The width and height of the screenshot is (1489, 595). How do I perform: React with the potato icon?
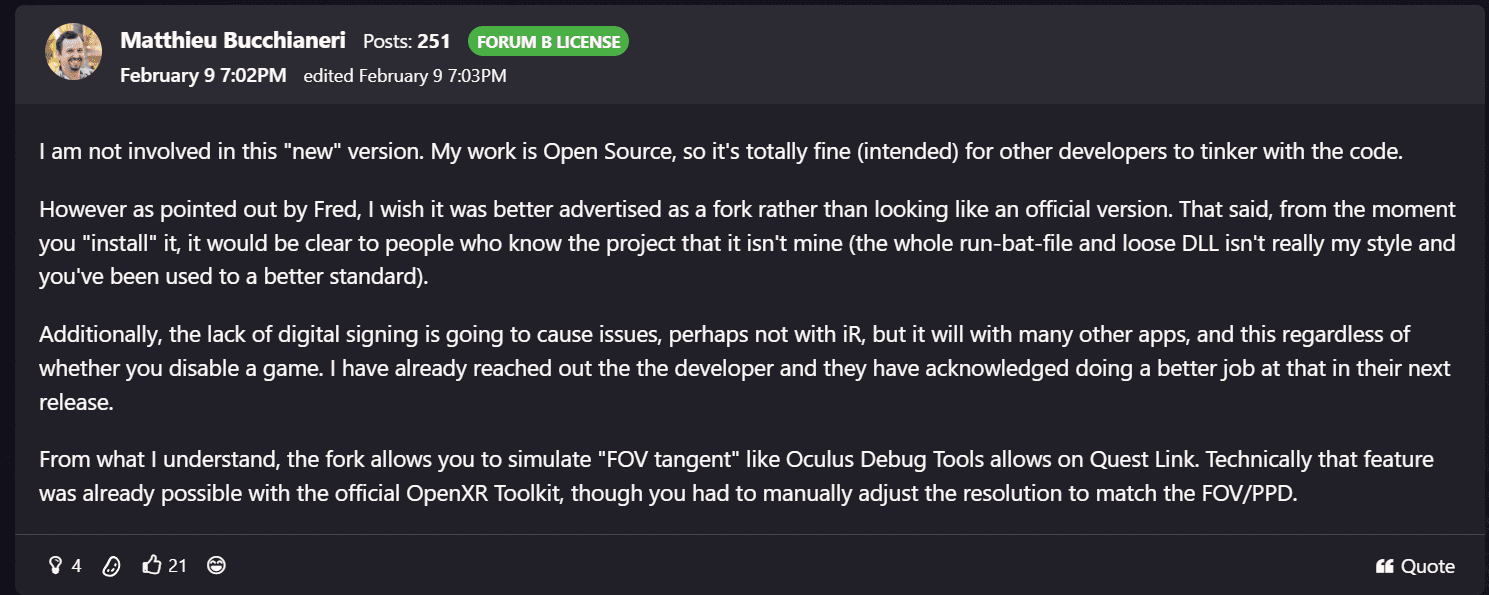[x=111, y=566]
